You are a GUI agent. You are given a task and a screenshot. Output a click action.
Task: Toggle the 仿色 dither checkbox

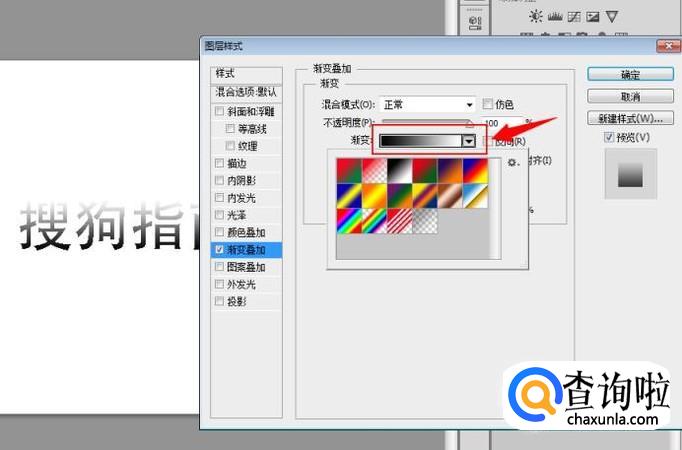[488, 104]
